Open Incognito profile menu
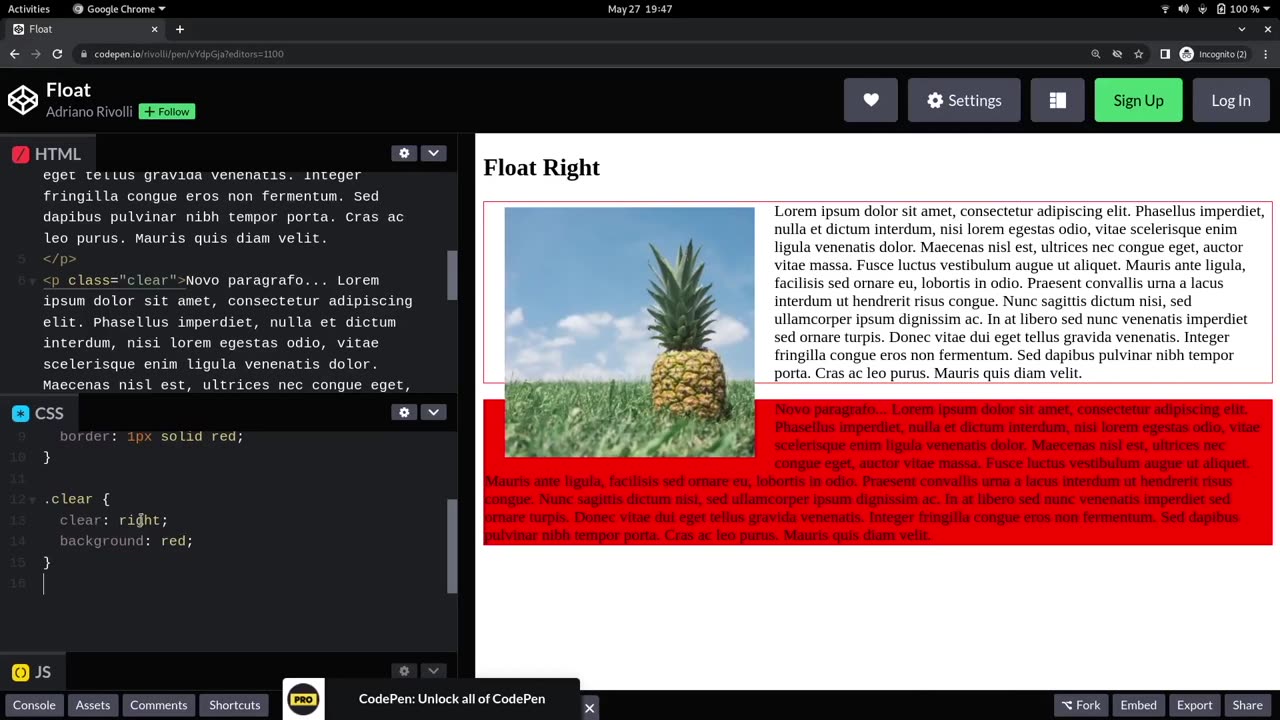1280x720 pixels. (1214, 54)
